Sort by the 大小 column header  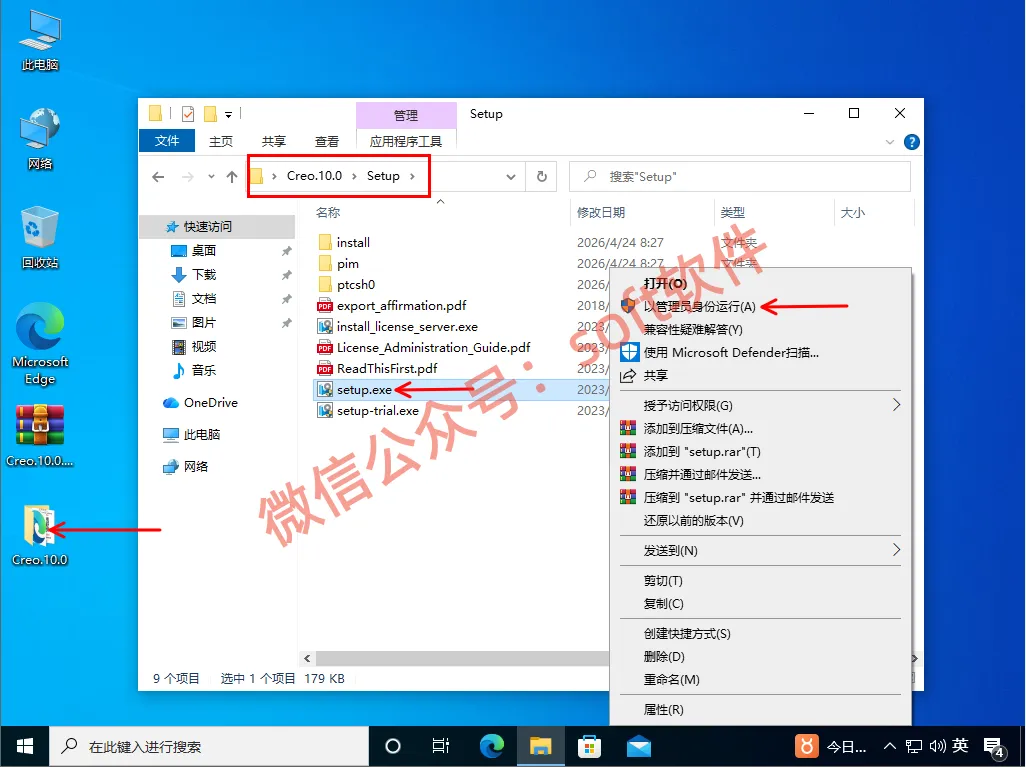(x=853, y=212)
